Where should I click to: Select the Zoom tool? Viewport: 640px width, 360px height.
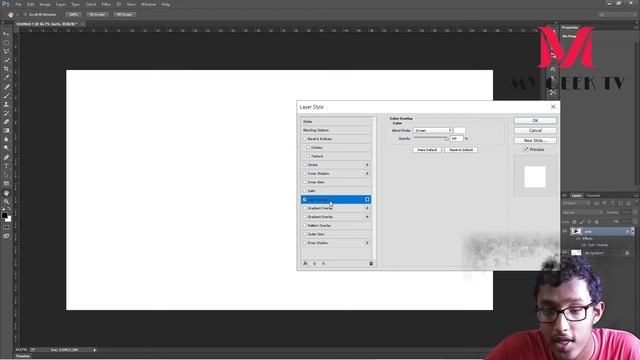[x=6, y=202]
